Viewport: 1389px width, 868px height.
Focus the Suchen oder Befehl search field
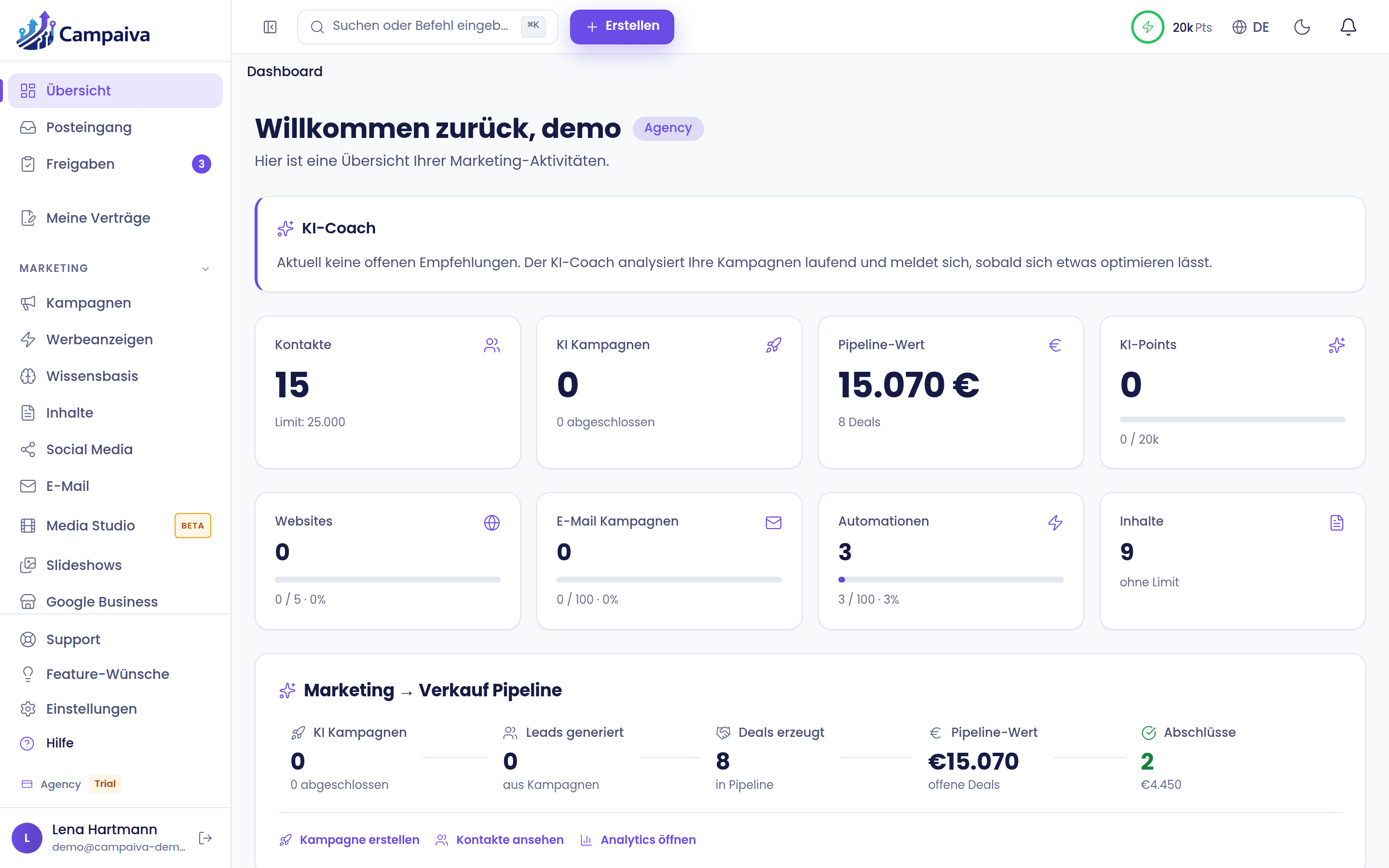pos(428,27)
